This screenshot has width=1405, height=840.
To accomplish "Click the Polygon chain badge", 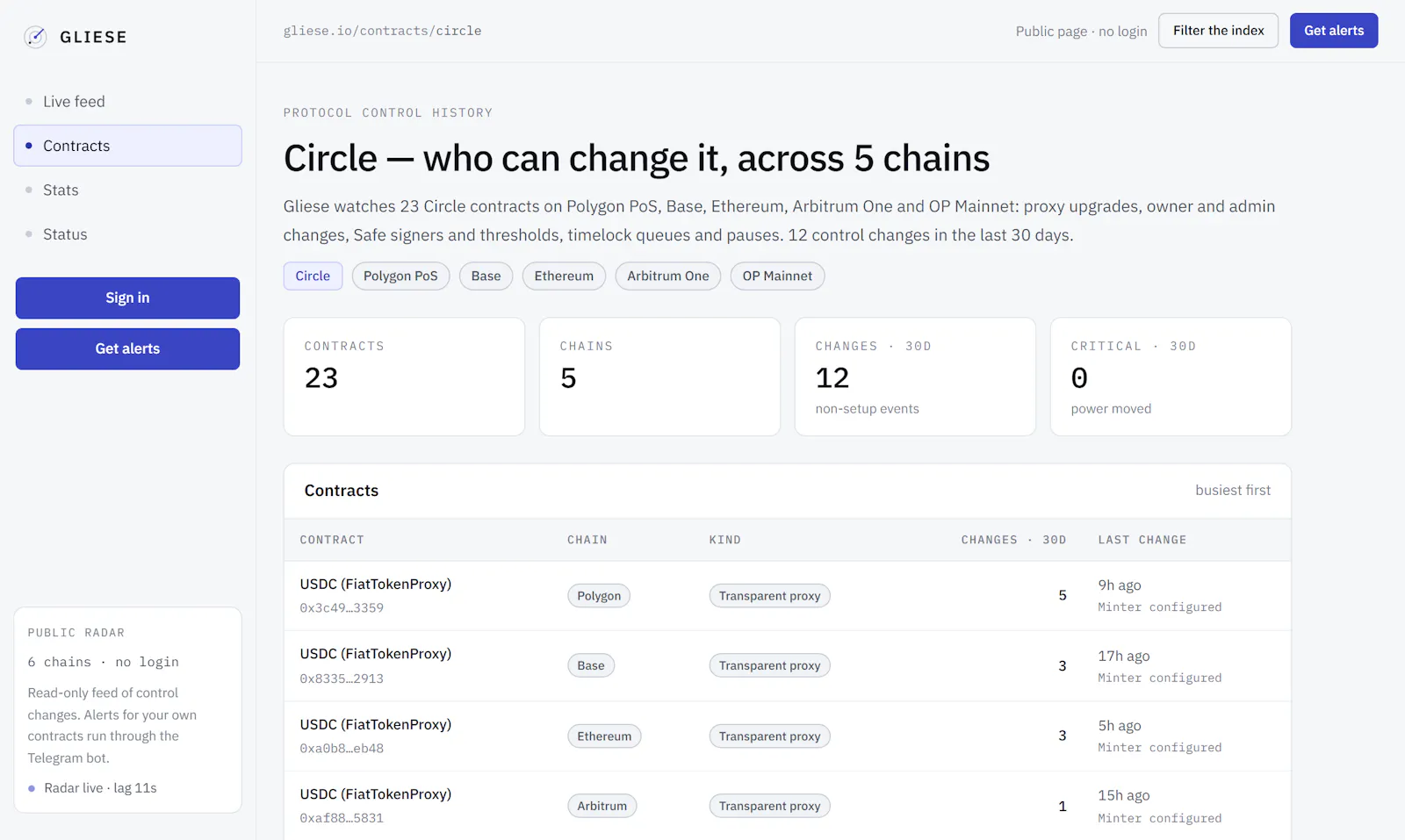I will tap(599, 596).
